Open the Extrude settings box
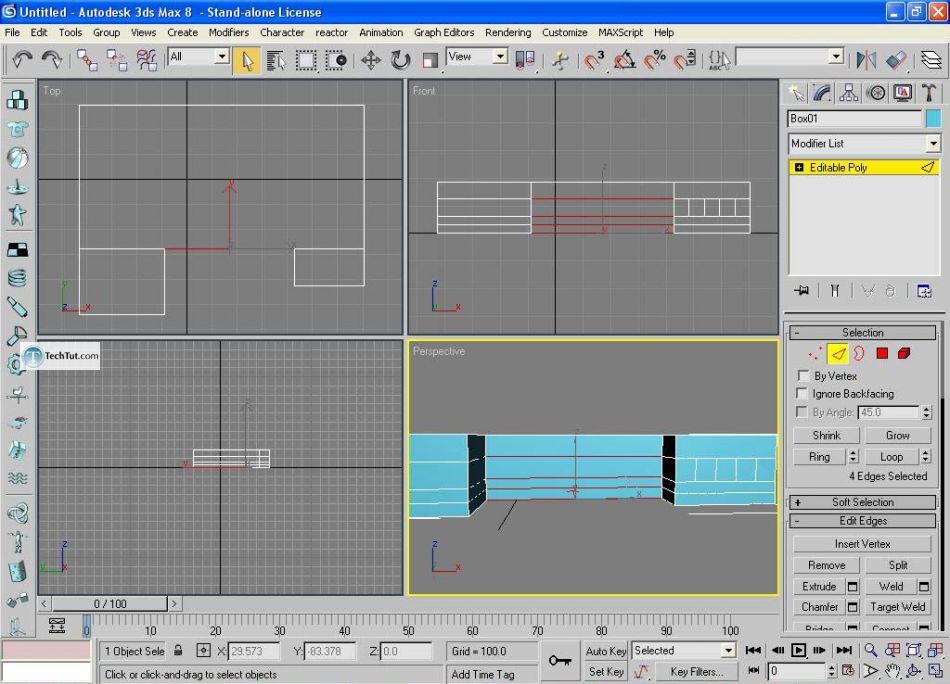The image size is (950, 684). coord(852,586)
